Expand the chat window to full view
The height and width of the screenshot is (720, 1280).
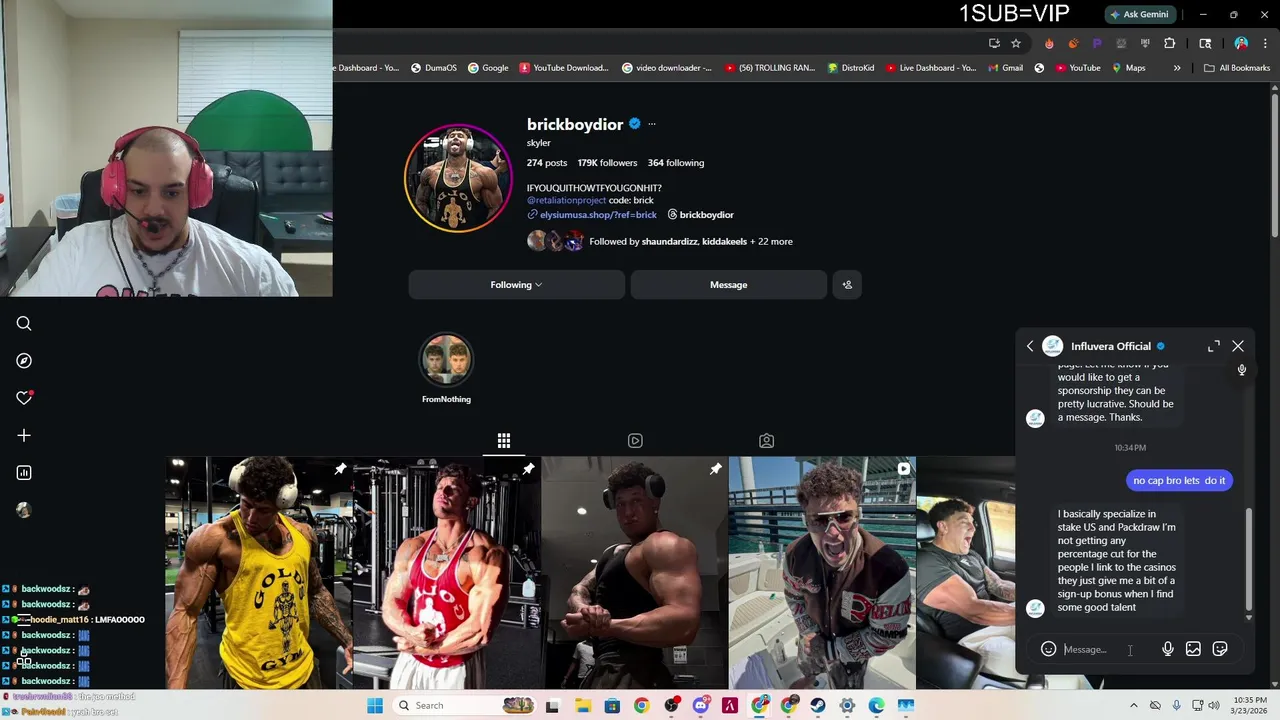(1213, 346)
